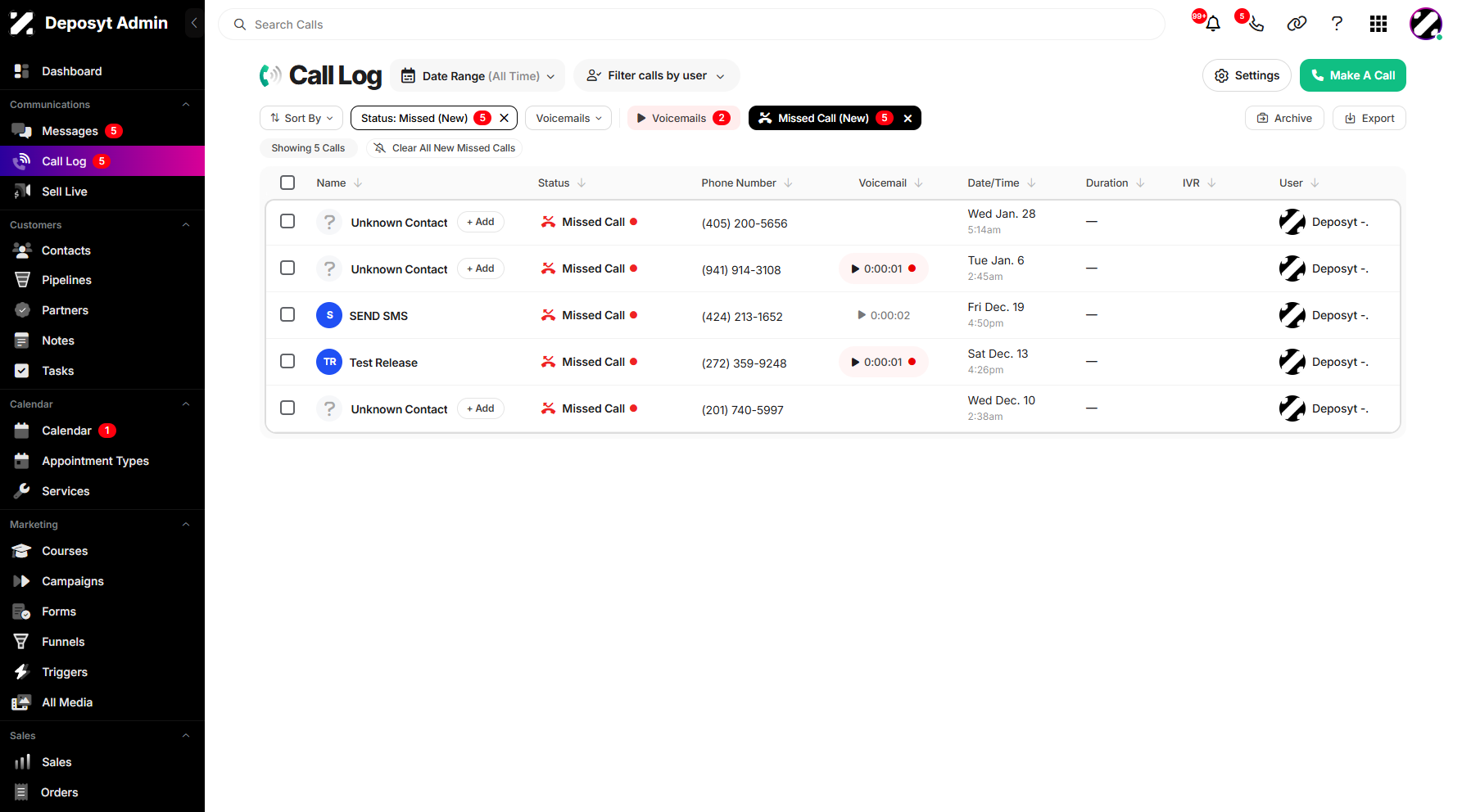Check the (405) 200-5656 call row

(x=287, y=221)
